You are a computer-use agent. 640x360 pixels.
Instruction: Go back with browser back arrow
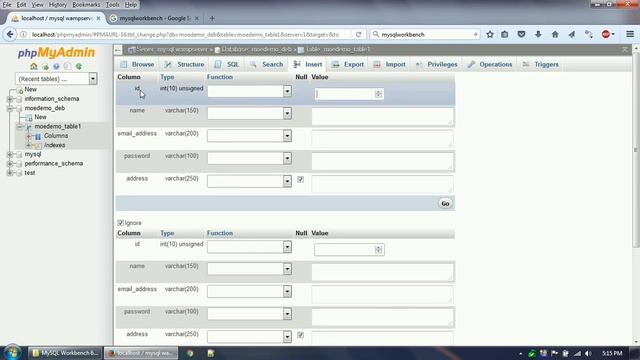[x=10, y=35]
